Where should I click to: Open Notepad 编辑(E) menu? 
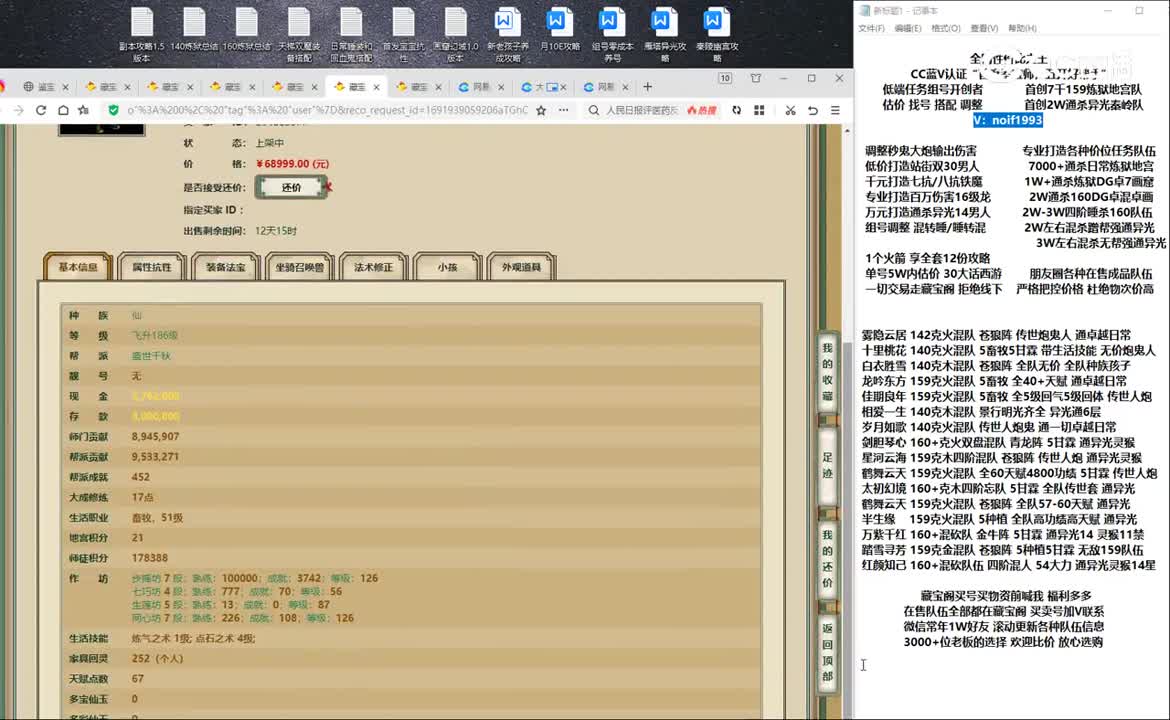tap(907, 28)
